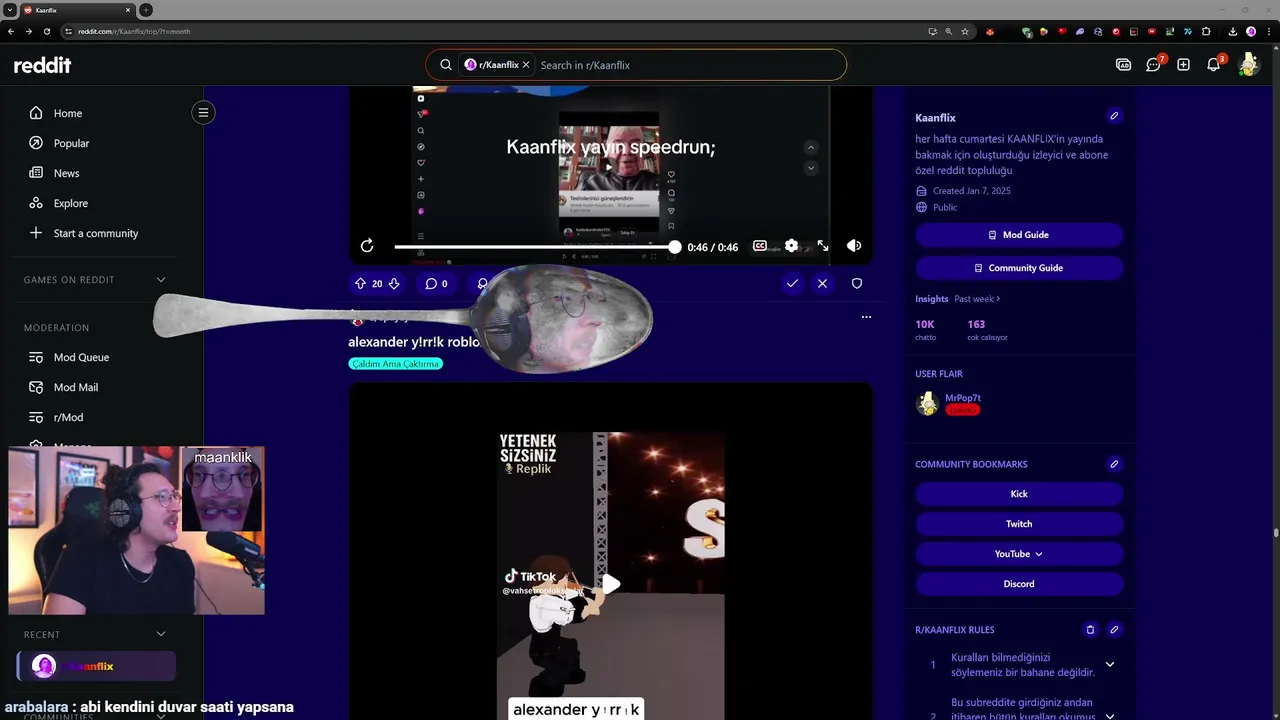Screen dimensions: 1280x720
Task: Approve the post with the checkmark
Action: point(792,284)
